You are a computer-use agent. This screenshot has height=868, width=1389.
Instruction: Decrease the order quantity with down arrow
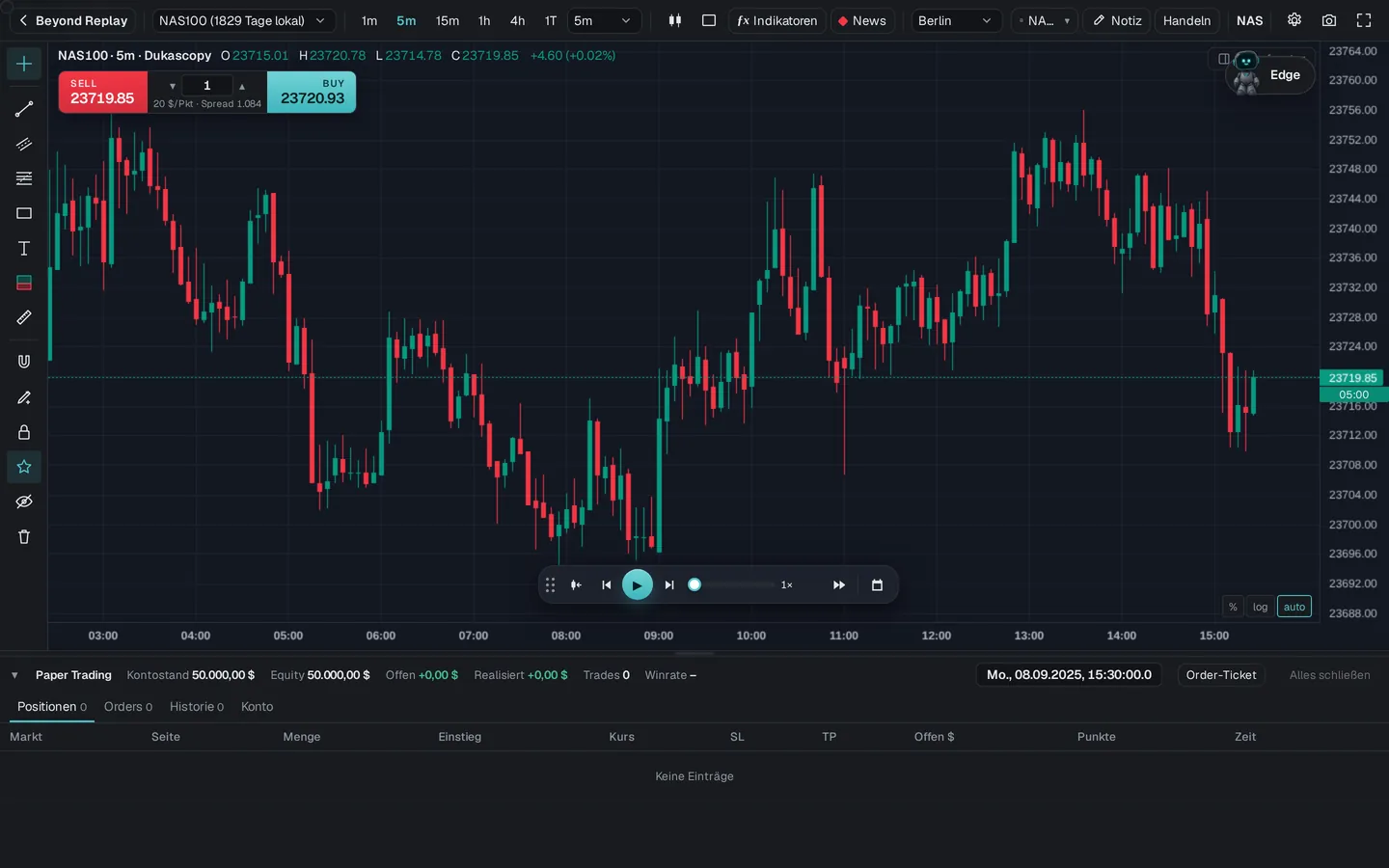tap(173, 86)
